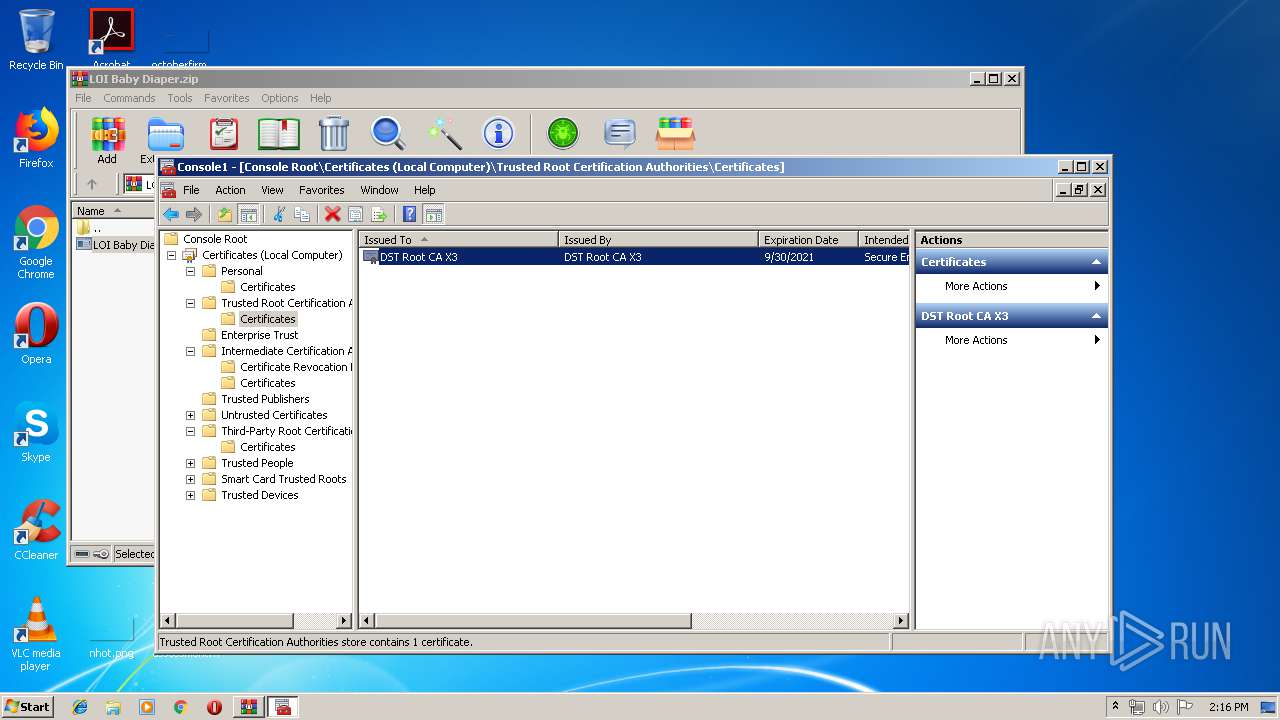Open the Wizard wand icon in WinRAR
This screenshot has width=1280, height=720.
point(444,133)
